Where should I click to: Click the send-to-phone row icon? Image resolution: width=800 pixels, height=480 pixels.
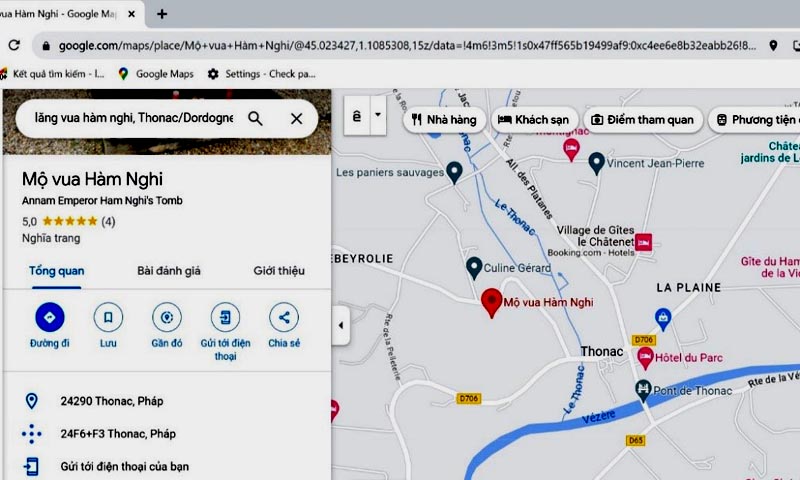(32, 466)
